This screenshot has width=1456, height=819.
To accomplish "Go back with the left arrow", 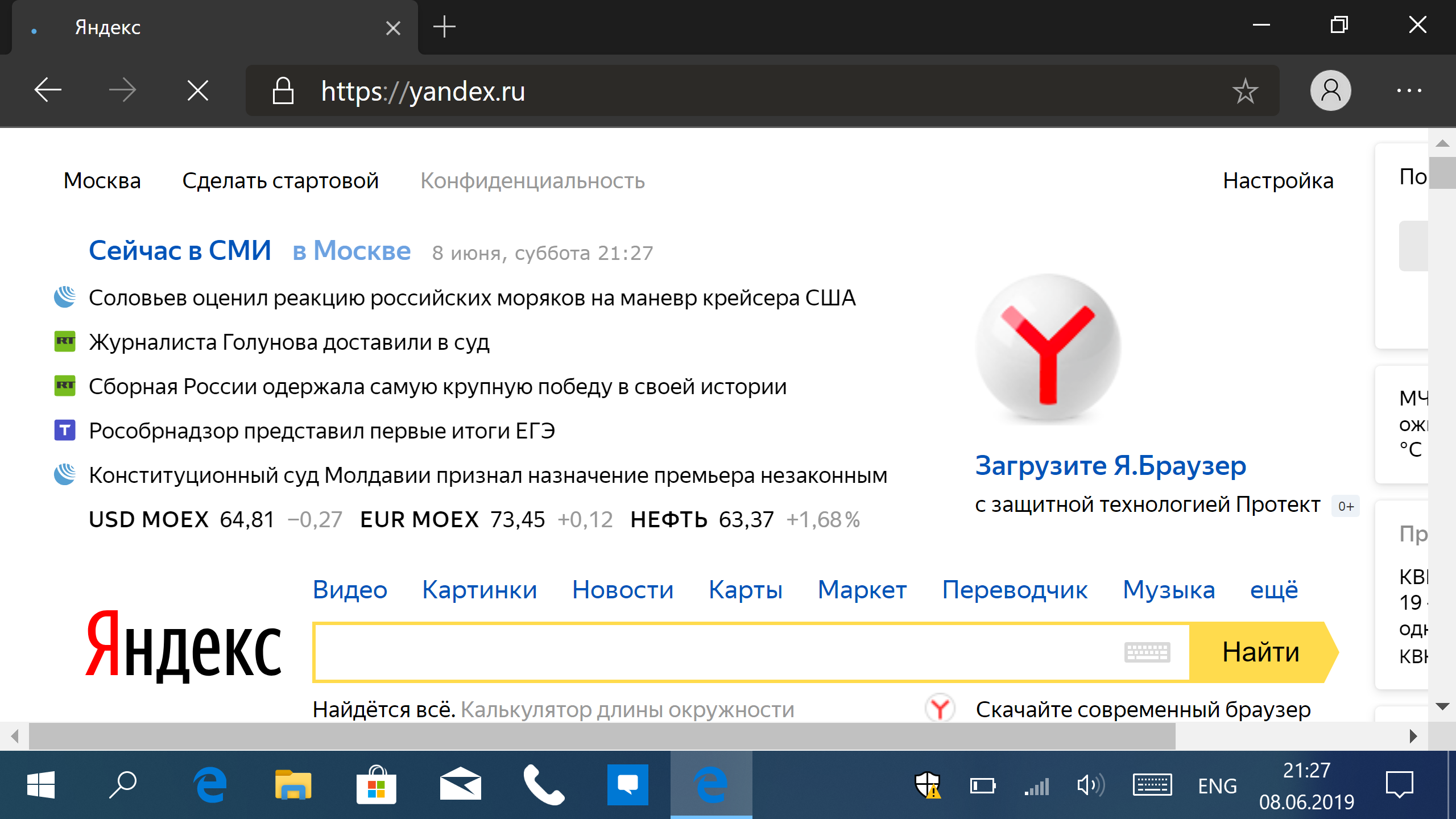I will pos(48,90).
